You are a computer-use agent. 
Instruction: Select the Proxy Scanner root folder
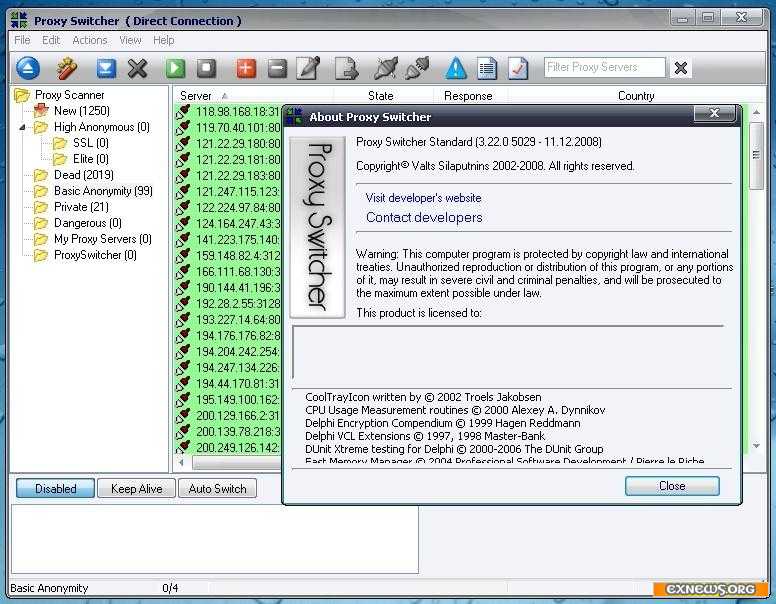[69, 95]
